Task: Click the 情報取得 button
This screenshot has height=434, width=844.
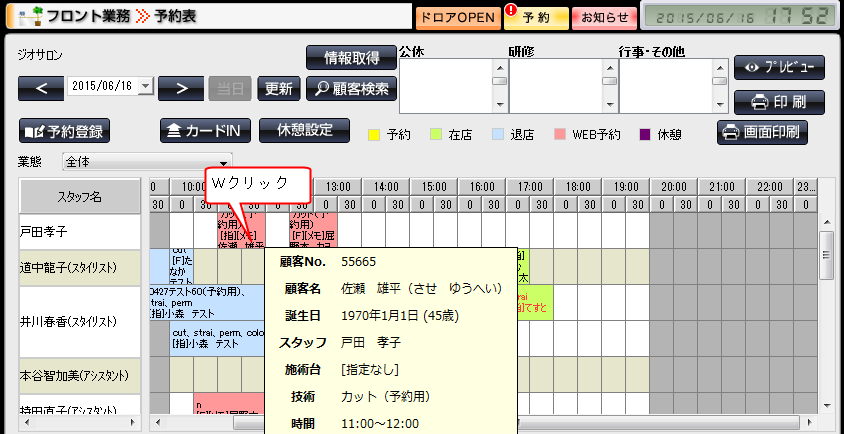Action: coord(351,58)
